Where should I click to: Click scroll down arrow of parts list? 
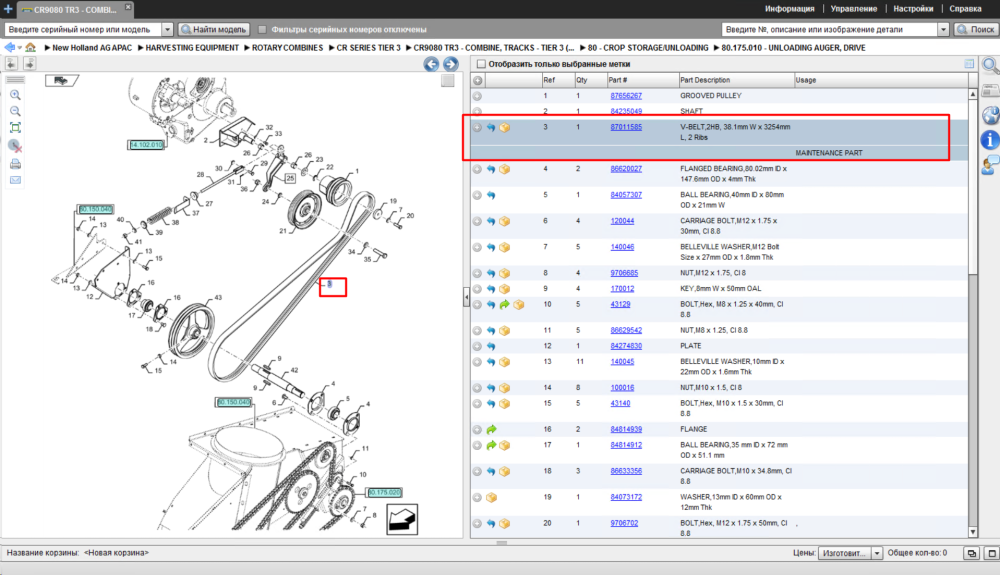(x=973, y=532)
